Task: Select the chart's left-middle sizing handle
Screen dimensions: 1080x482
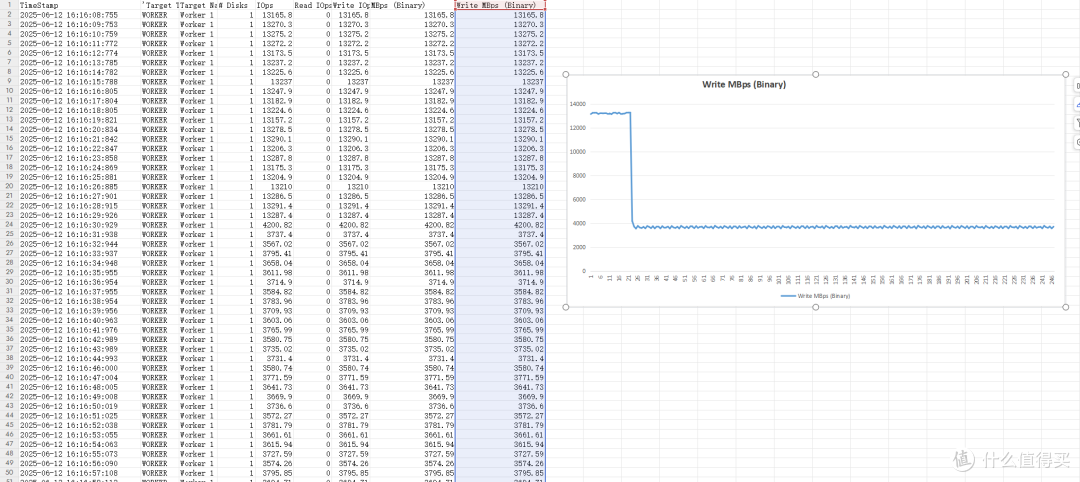Action: click(x=565, y=191)
